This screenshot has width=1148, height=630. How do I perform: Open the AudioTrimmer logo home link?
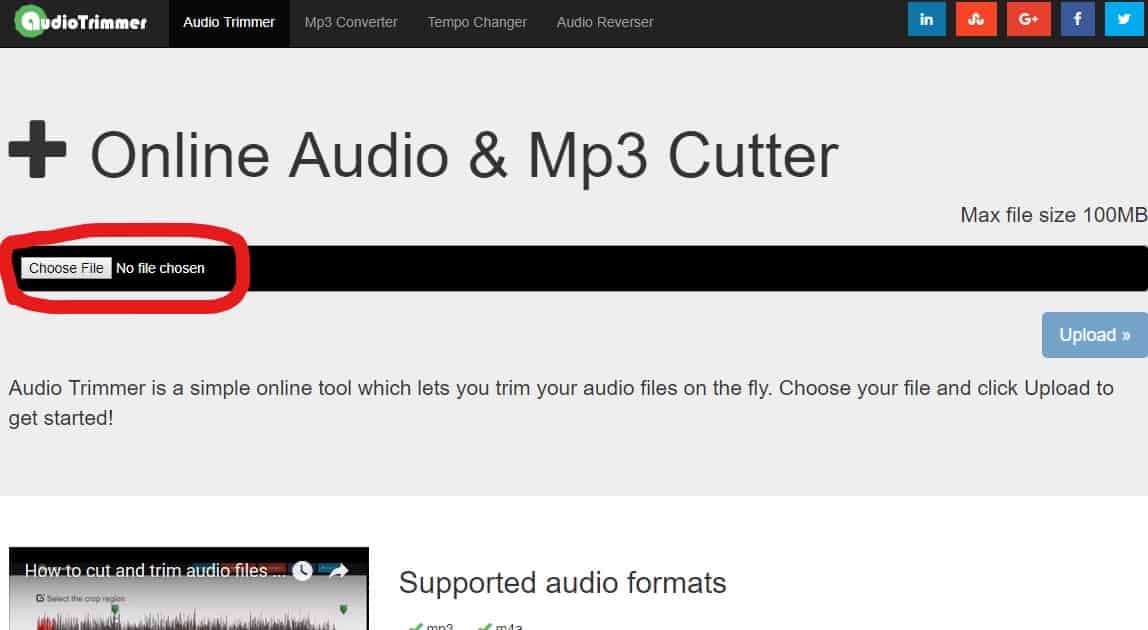pyautogui.click(x=81, y=21)
